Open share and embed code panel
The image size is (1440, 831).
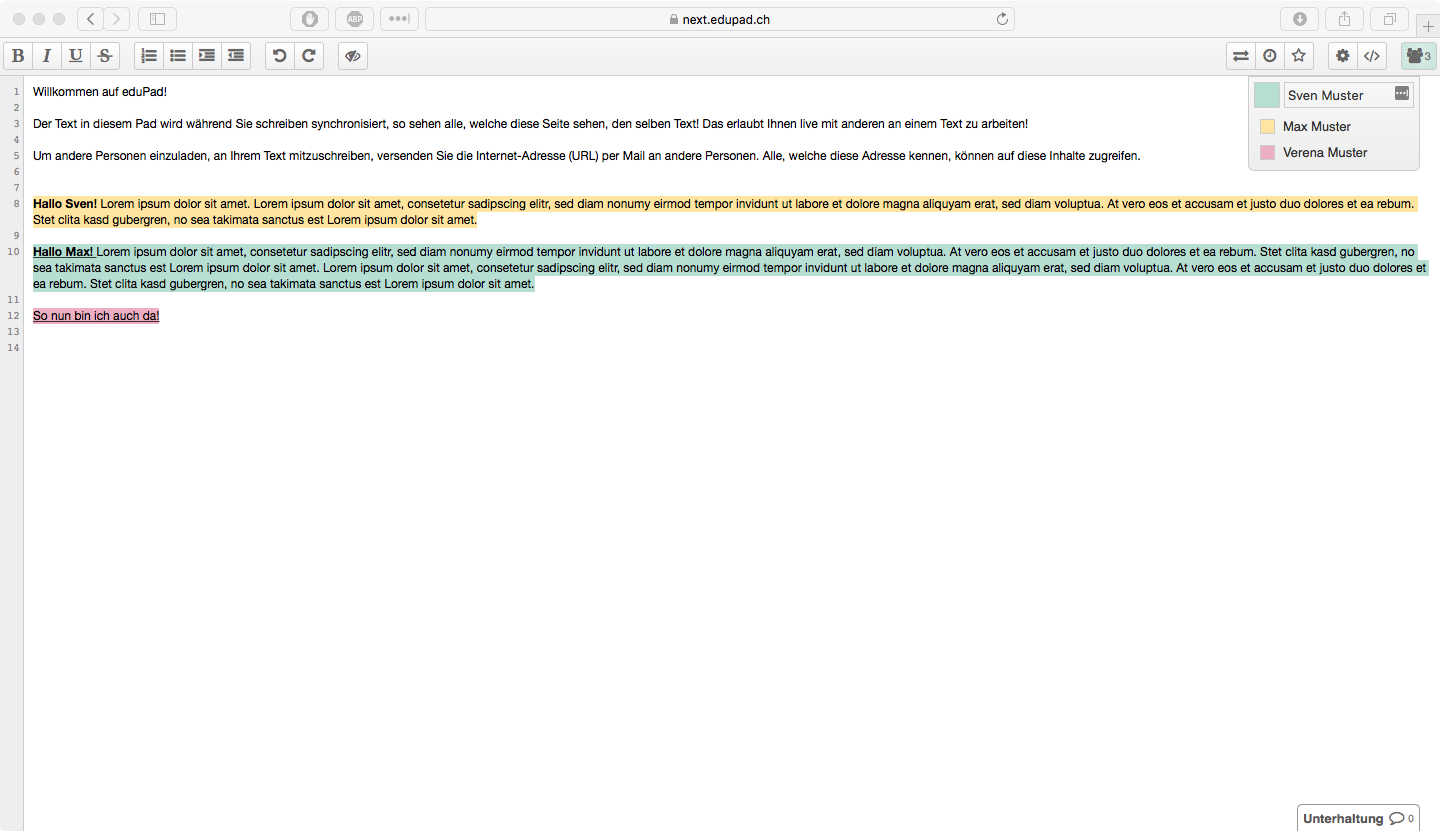pos(1372,56)
